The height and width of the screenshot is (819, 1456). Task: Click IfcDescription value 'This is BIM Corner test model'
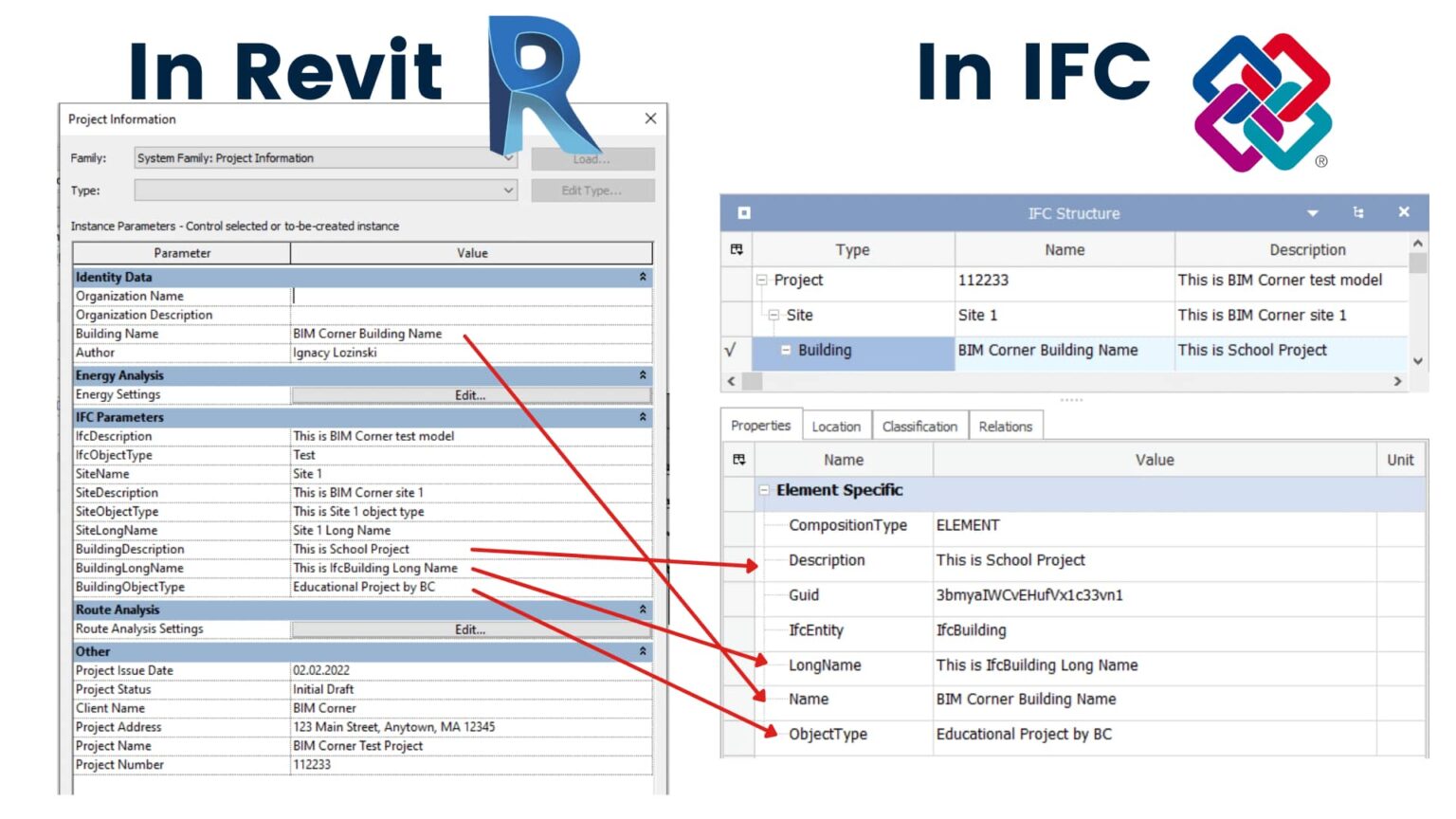[373, 436]
